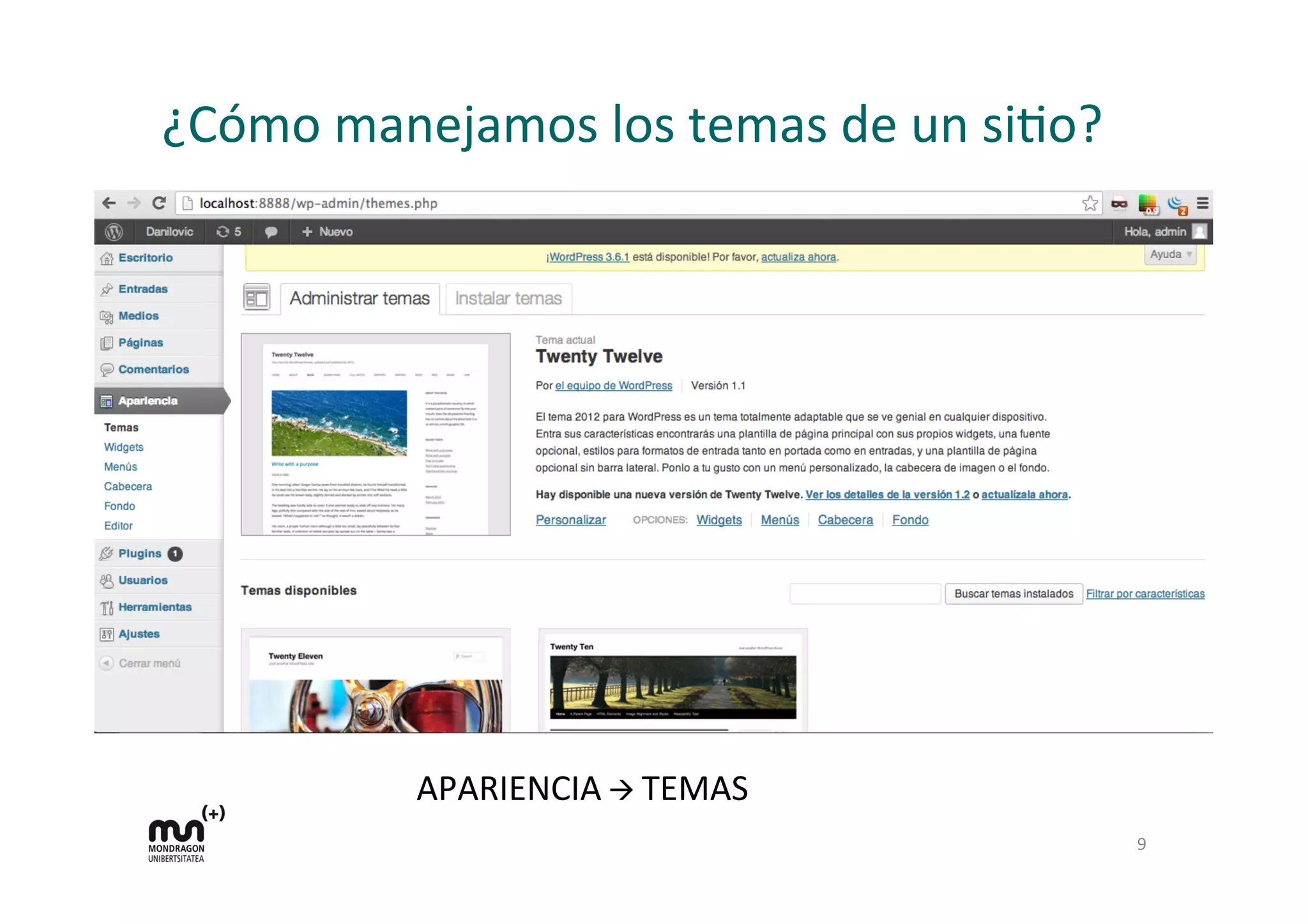Image resolution: width=1308 pixels, height=924 pixels.
Task: Click Ver los detalles de la versión 1.2
Action: coord(887,495)
